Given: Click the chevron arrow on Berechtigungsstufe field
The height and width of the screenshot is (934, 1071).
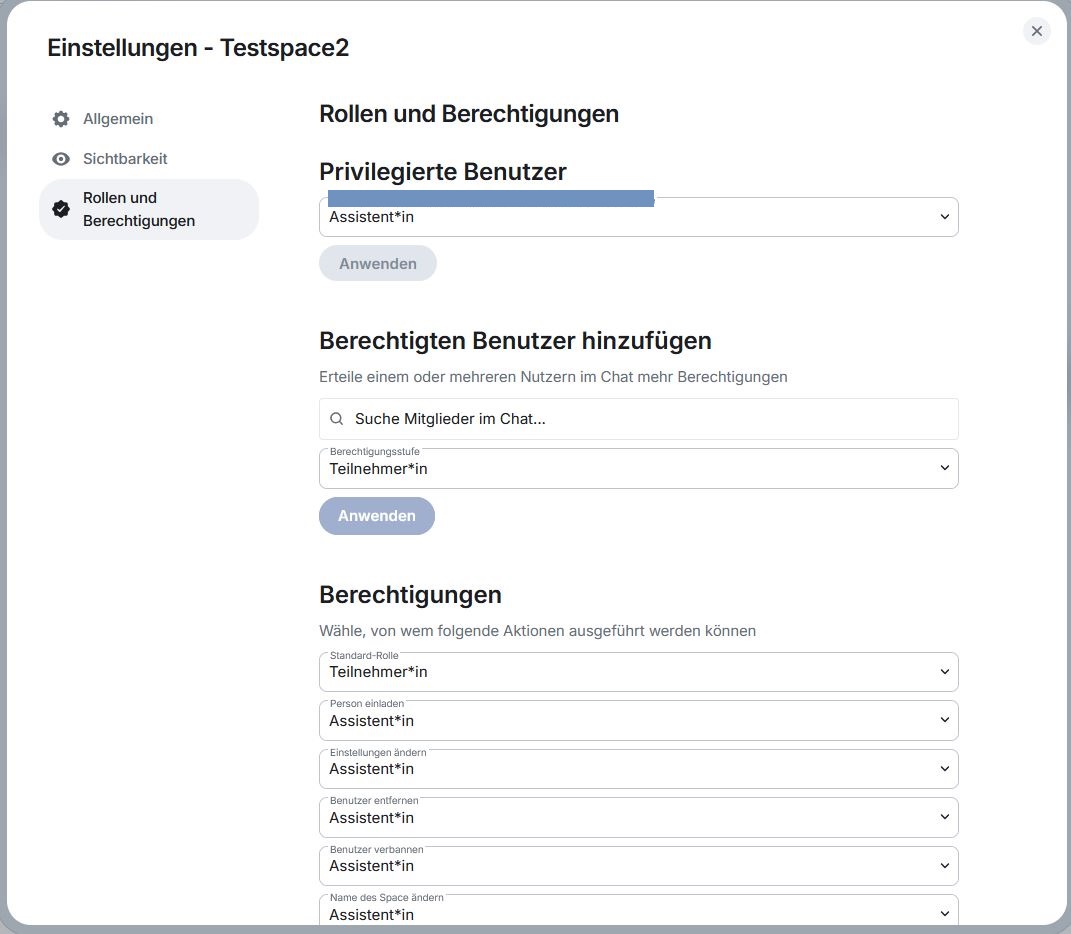Looking at the screenshot, I should click(944, 469).
